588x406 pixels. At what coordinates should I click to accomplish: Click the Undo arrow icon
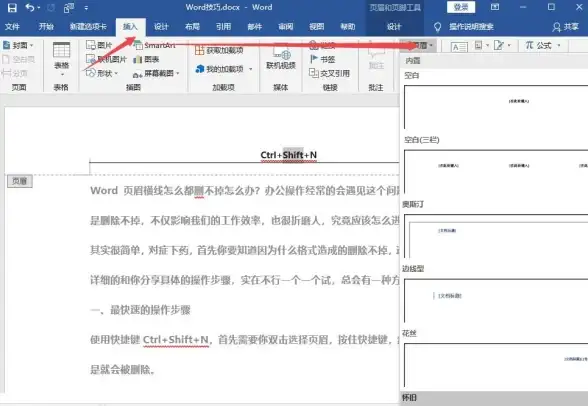[x=30, y=7]
